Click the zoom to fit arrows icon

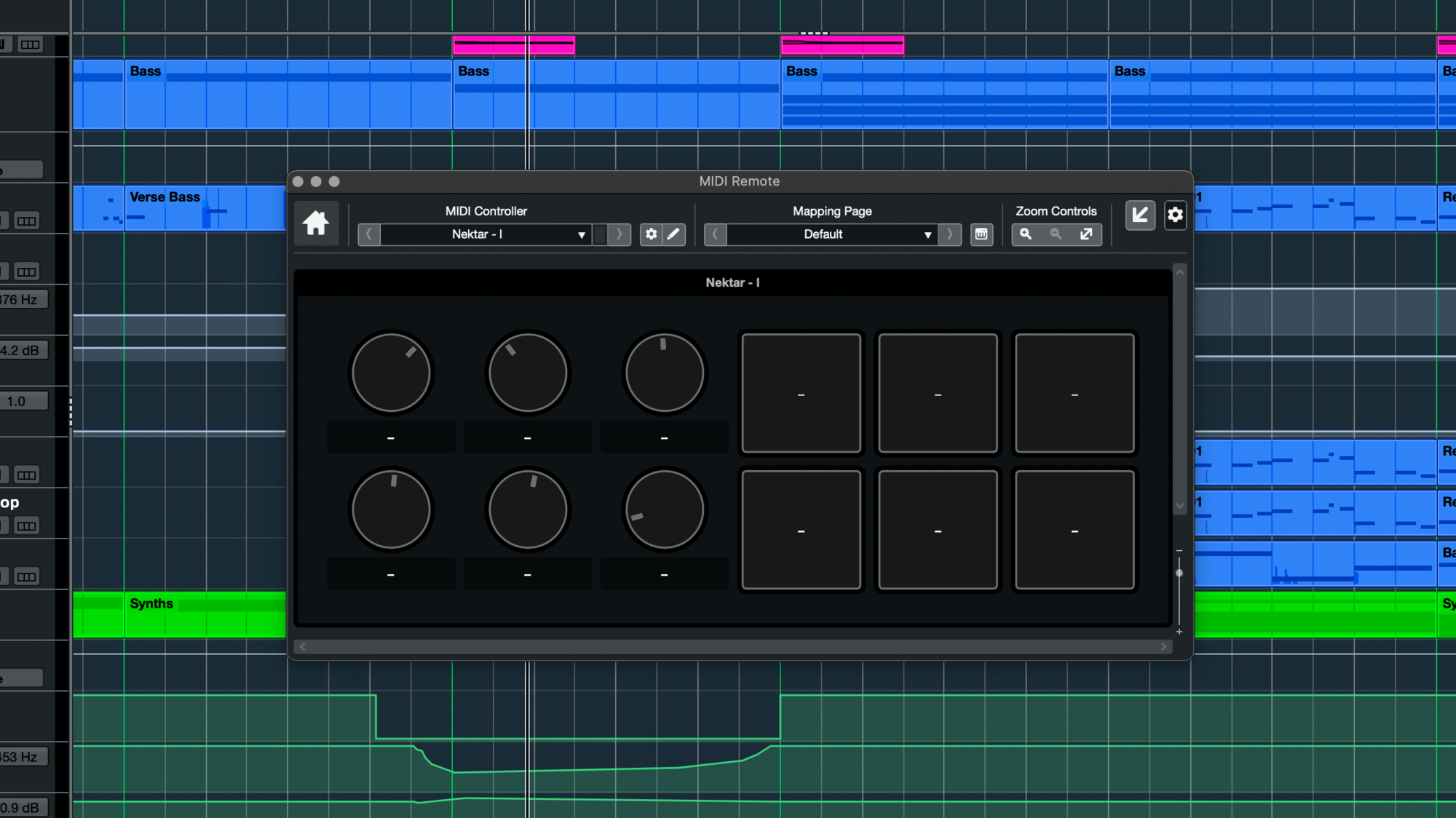1086,234
